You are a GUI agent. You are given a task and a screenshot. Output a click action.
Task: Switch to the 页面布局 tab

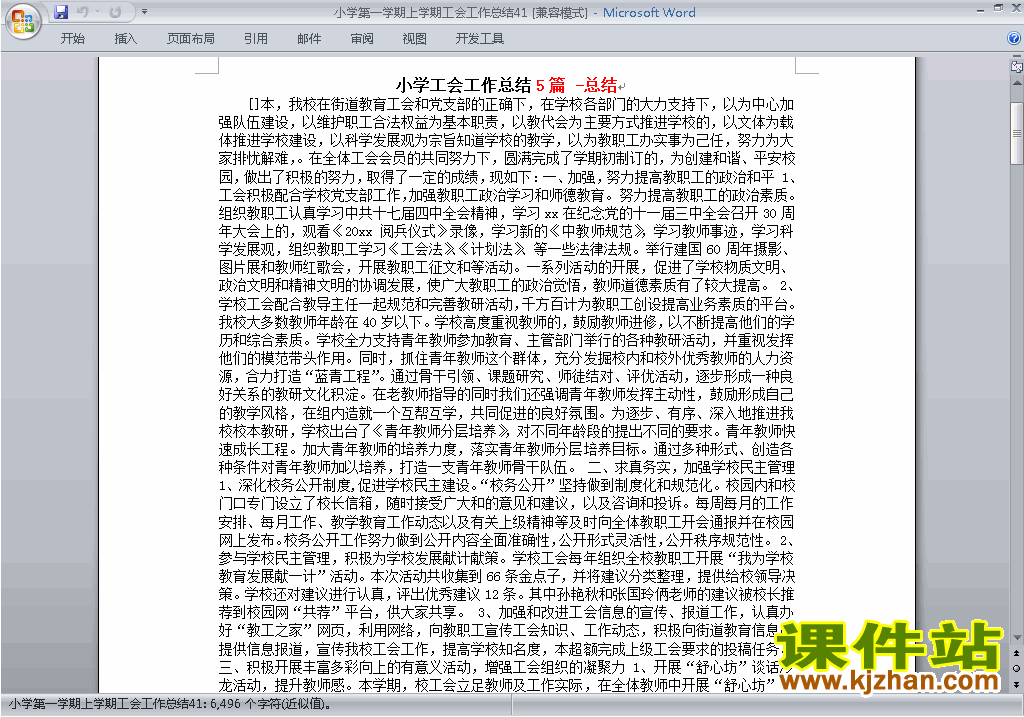click(191, 39)
